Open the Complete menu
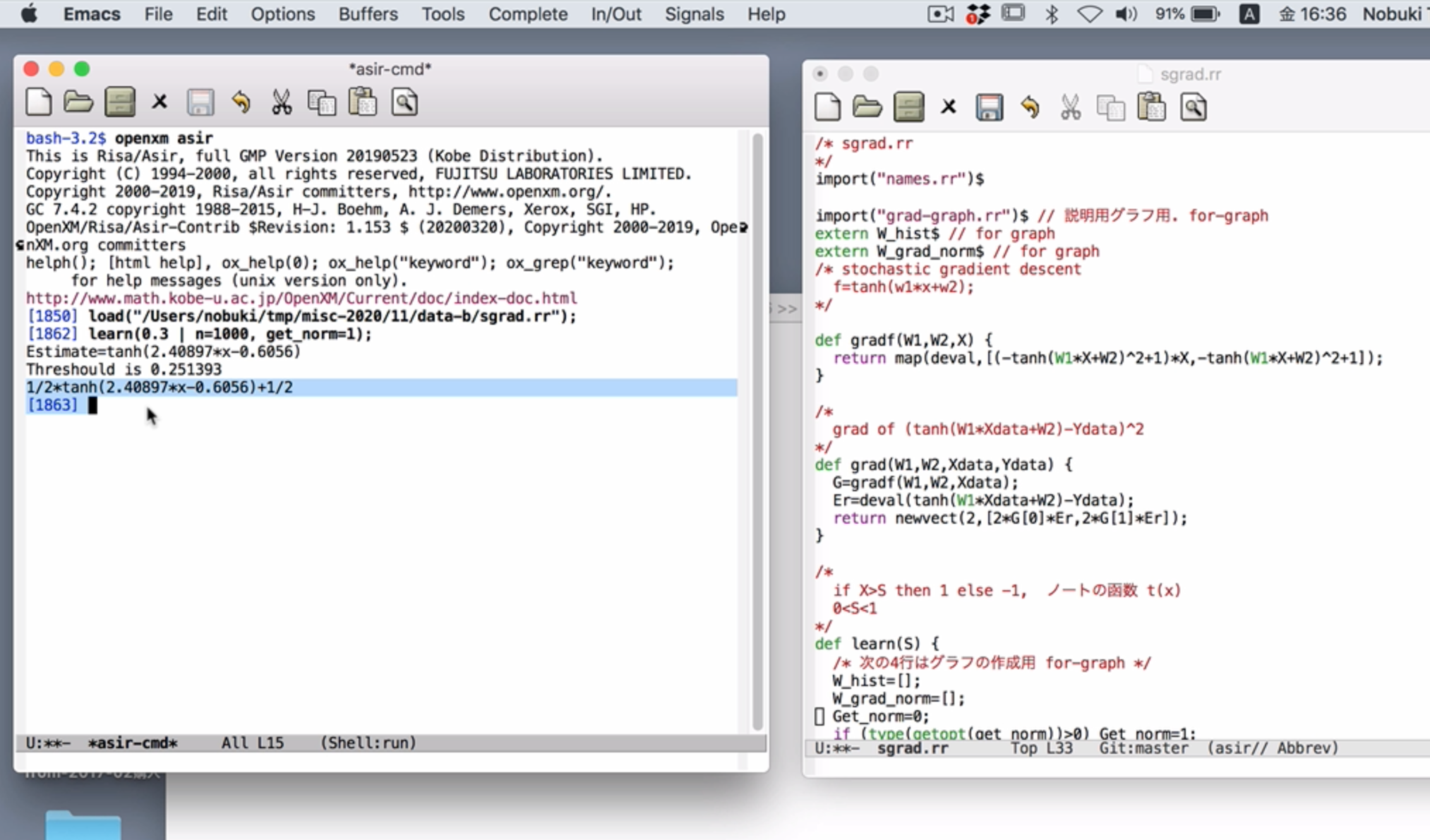This screenshot has height=840, width=1430. 528,14
